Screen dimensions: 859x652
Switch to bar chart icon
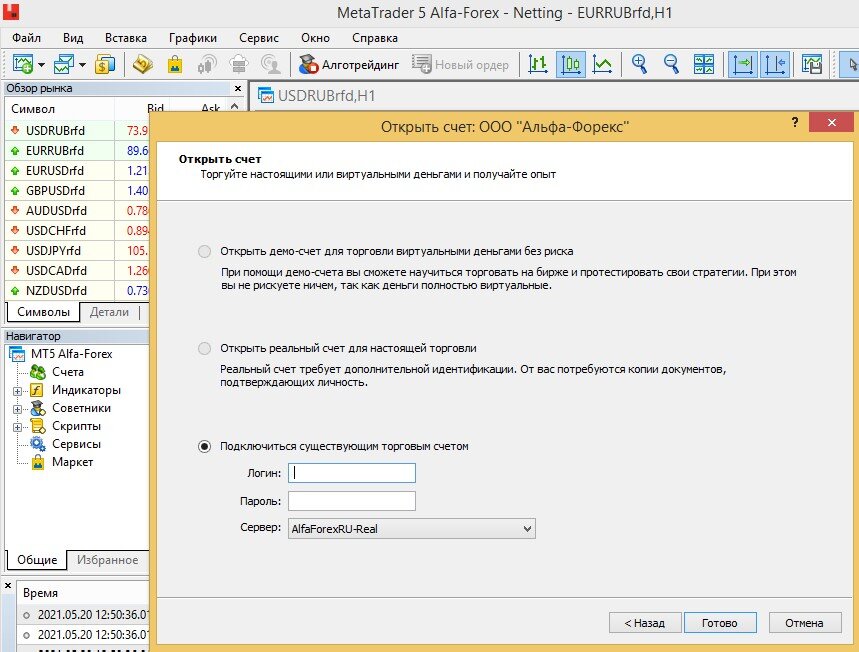point(538,65)
